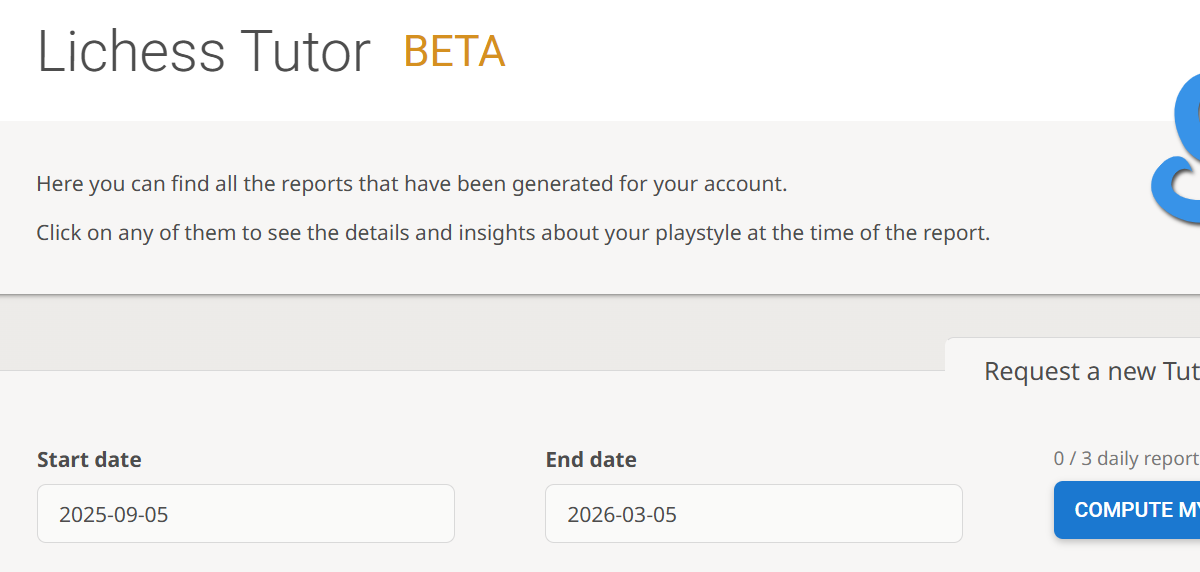This screenshot has width=1200, height=572.
Task: Click the 2025-09-05 date value
Action: [114, 515]
